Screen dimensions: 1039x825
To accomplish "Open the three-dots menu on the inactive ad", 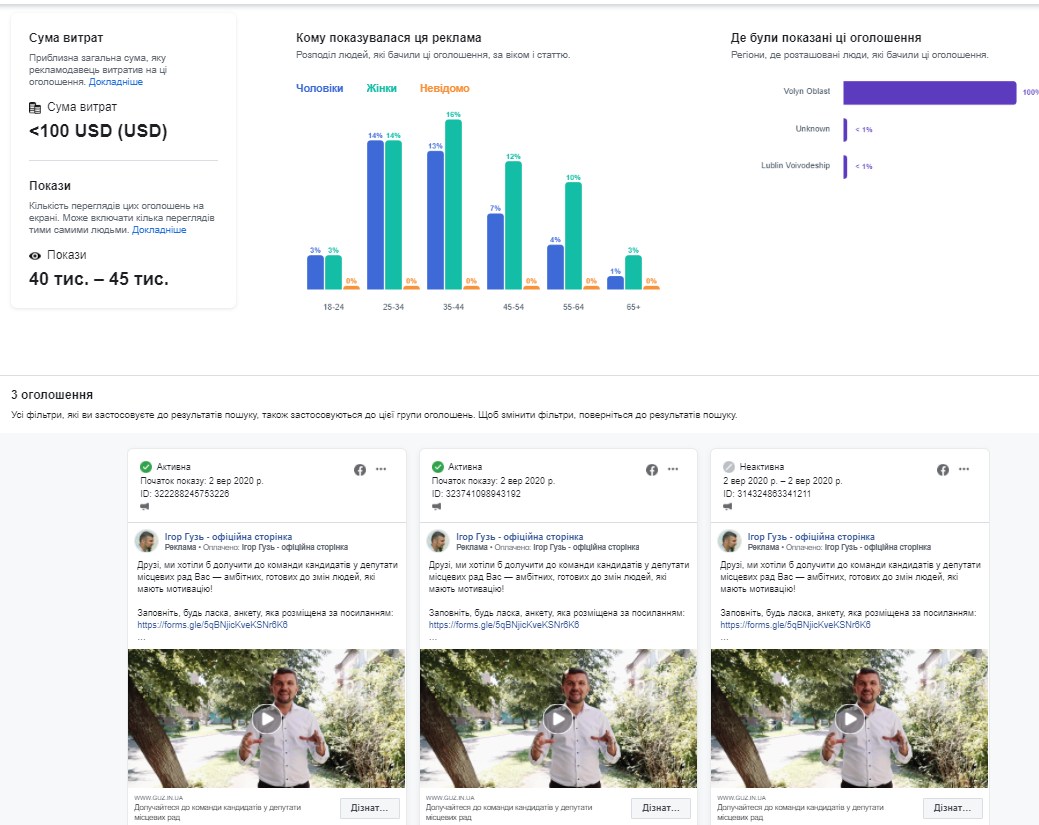I will point(964,469).
